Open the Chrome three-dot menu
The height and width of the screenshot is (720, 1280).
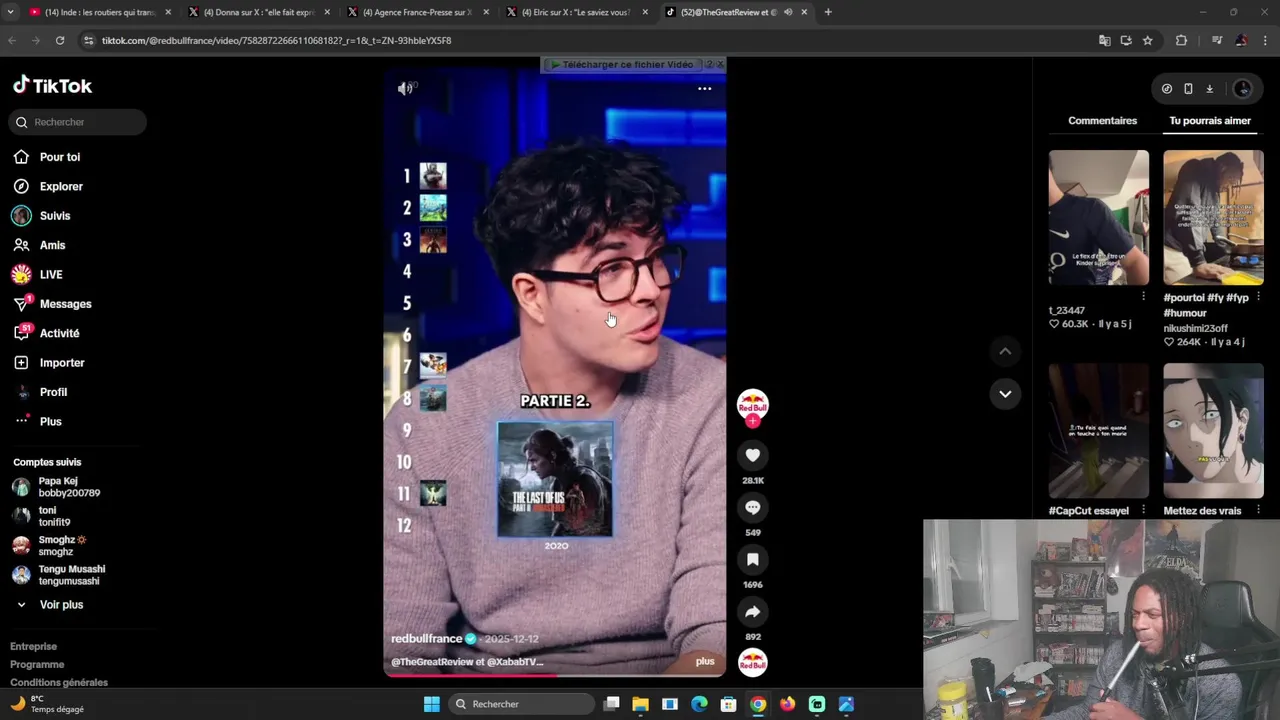coord(1264,41)
